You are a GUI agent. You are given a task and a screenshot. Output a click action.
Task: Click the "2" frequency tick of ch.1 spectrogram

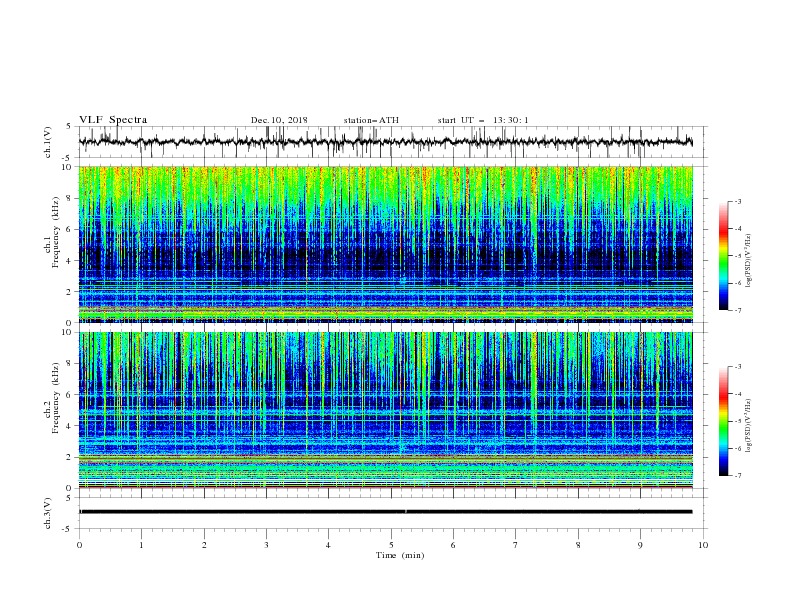point(70,292)
